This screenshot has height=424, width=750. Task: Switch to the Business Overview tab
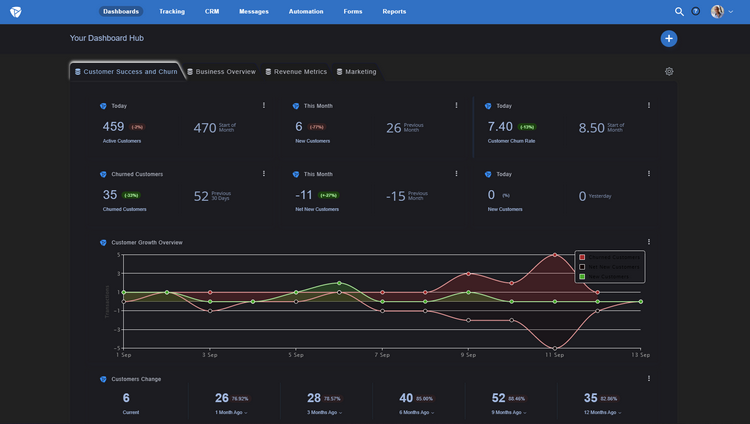point(221,72)
